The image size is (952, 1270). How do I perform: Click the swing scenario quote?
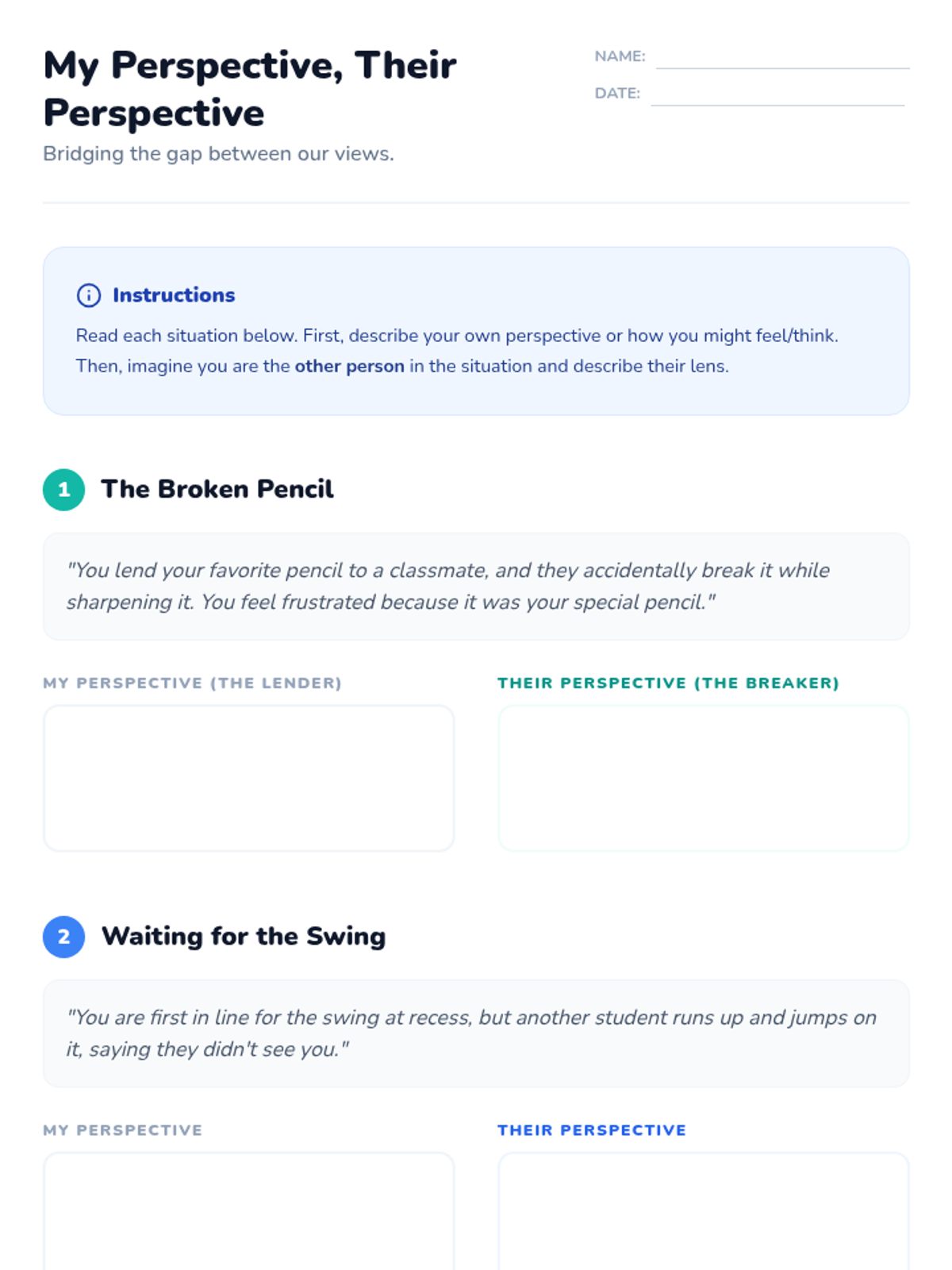[471, 1033]
